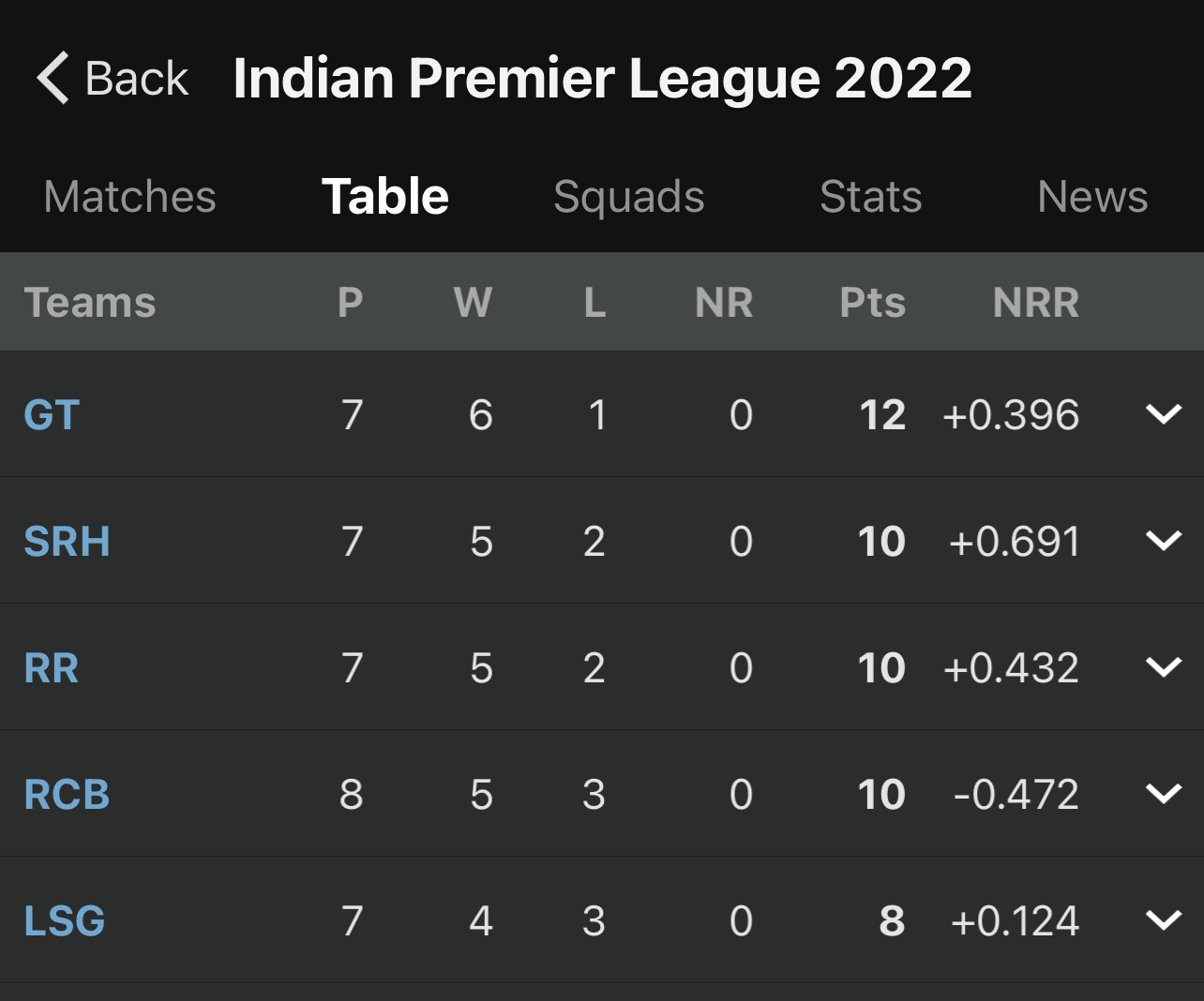1204x1001 pixels.
Task: Open the SRH team link
Action: 67,542
